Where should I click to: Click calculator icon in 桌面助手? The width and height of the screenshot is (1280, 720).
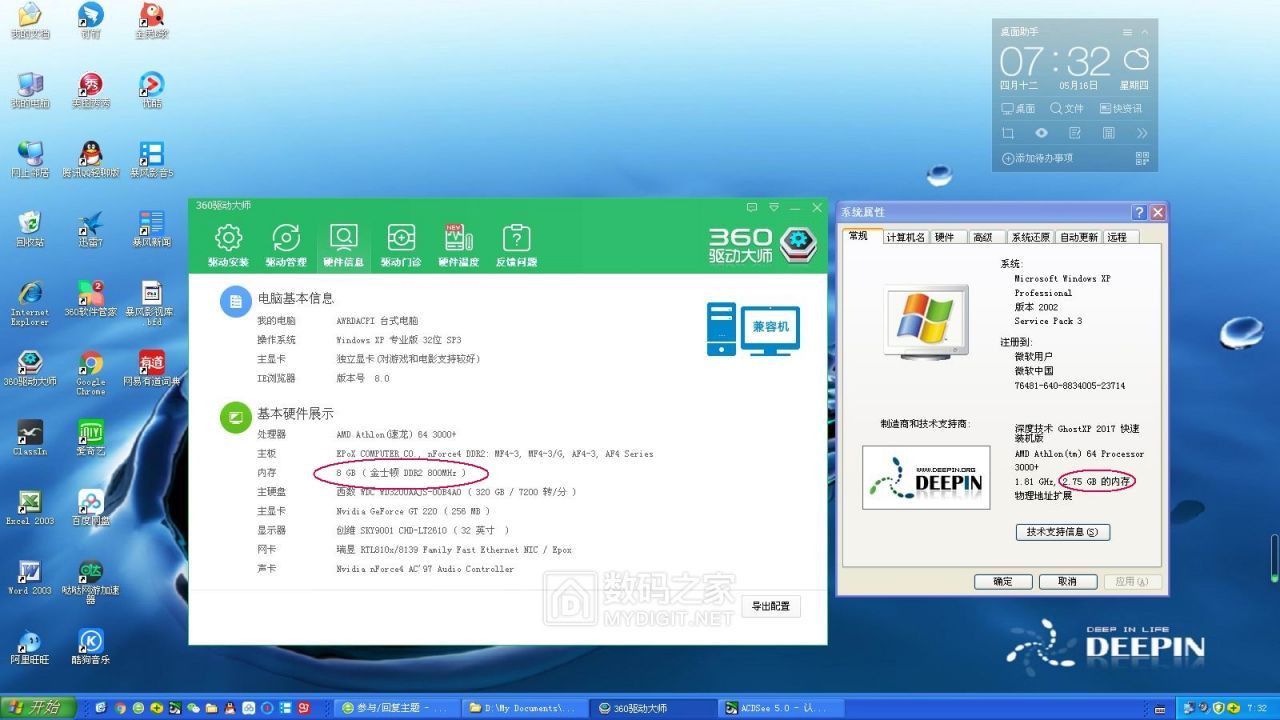click(x=1108, y=133)
